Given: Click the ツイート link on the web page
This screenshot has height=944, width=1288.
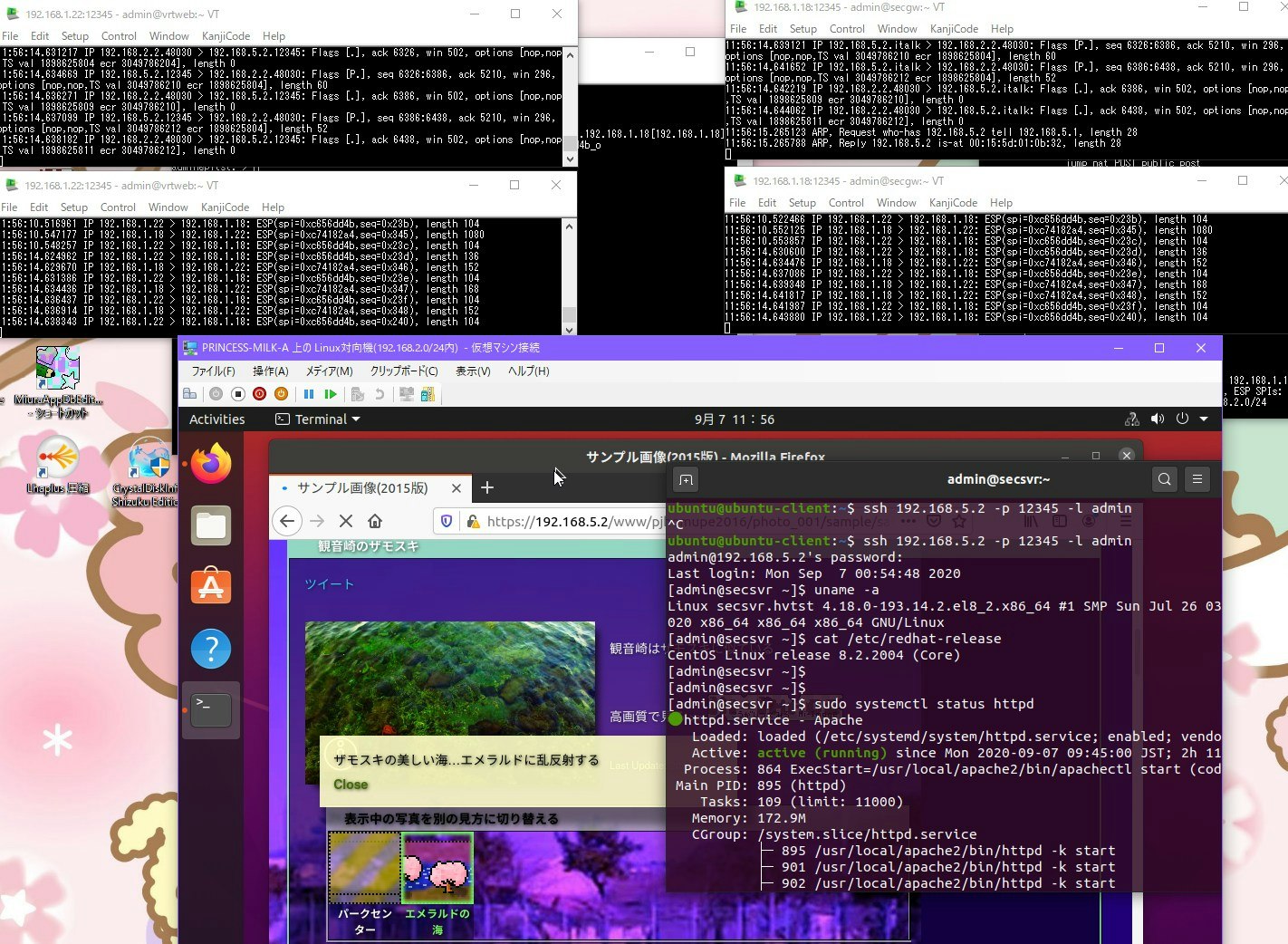Looking at the screenshot, I should click(330, 584).
